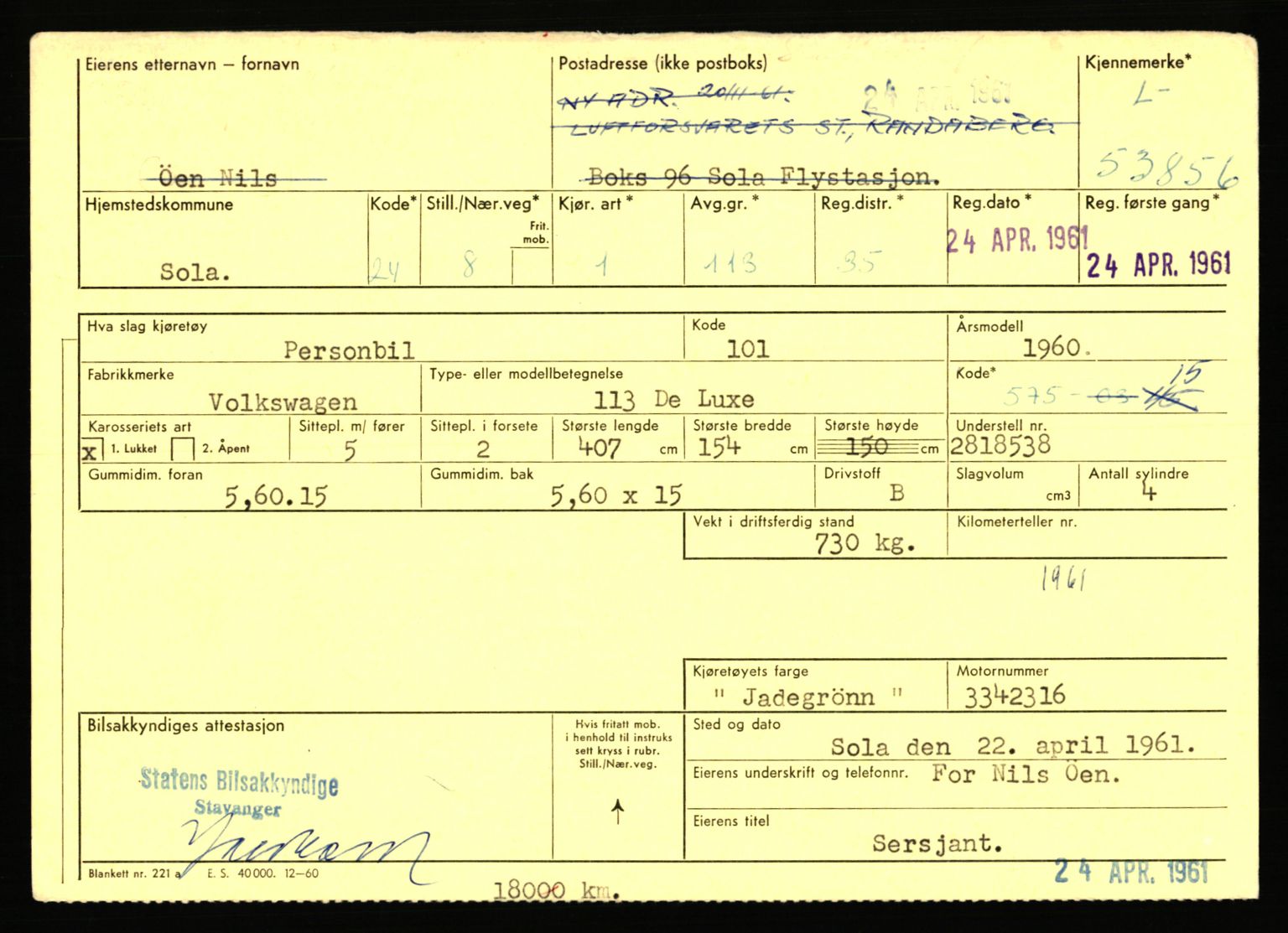Check the Frit. mob. box
The width and height of the screenshot is (1288, 933).
[x=532, y=267]
